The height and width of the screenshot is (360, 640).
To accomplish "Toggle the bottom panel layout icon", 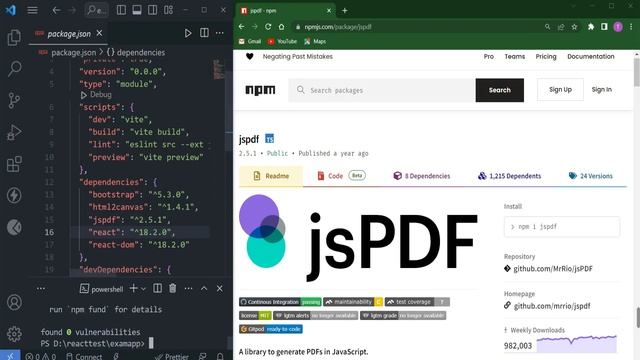I will [x=137, y=10].
